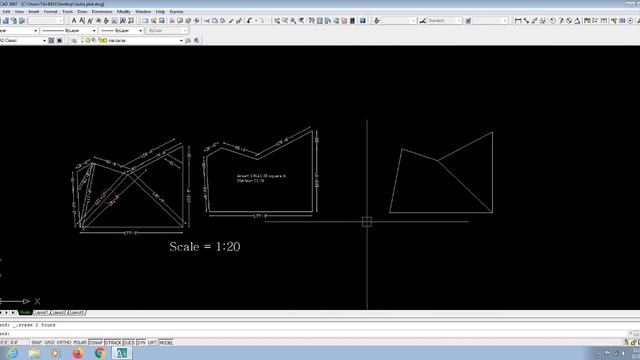Click the Plot print icon
The height and width of the screenshot is (360, 640).
(172, 21)
